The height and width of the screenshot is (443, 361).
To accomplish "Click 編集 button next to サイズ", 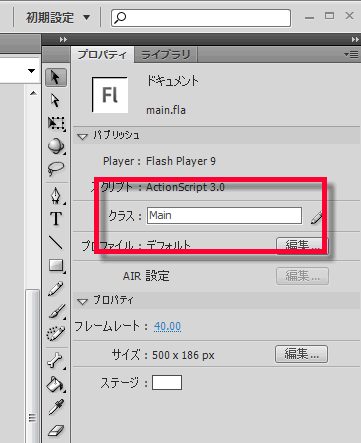I will [x=301, y=354].
